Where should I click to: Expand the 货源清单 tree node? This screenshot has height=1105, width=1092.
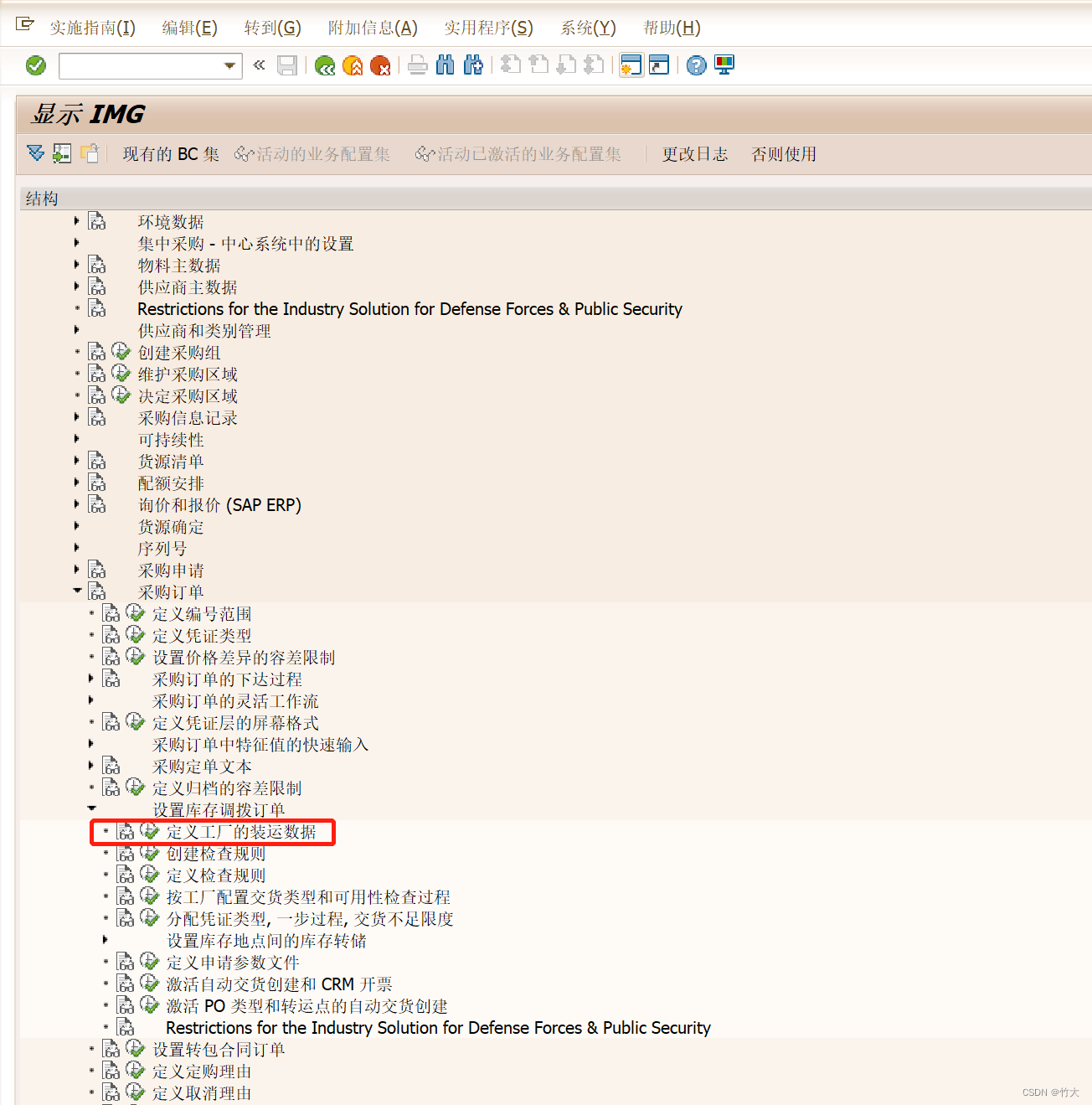pos(76,460)
